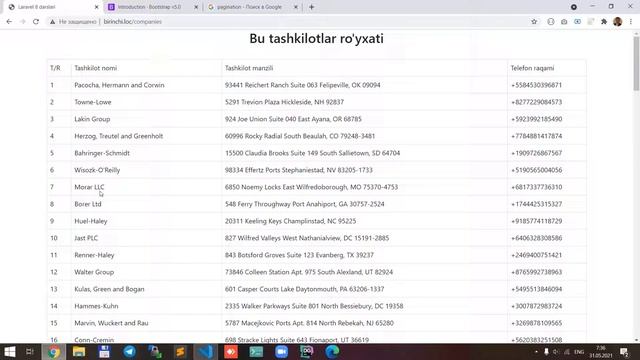640x360 pixels.
Task: Select the 'Towne-Lowe' company name
Action: click(x=93, y=102)
